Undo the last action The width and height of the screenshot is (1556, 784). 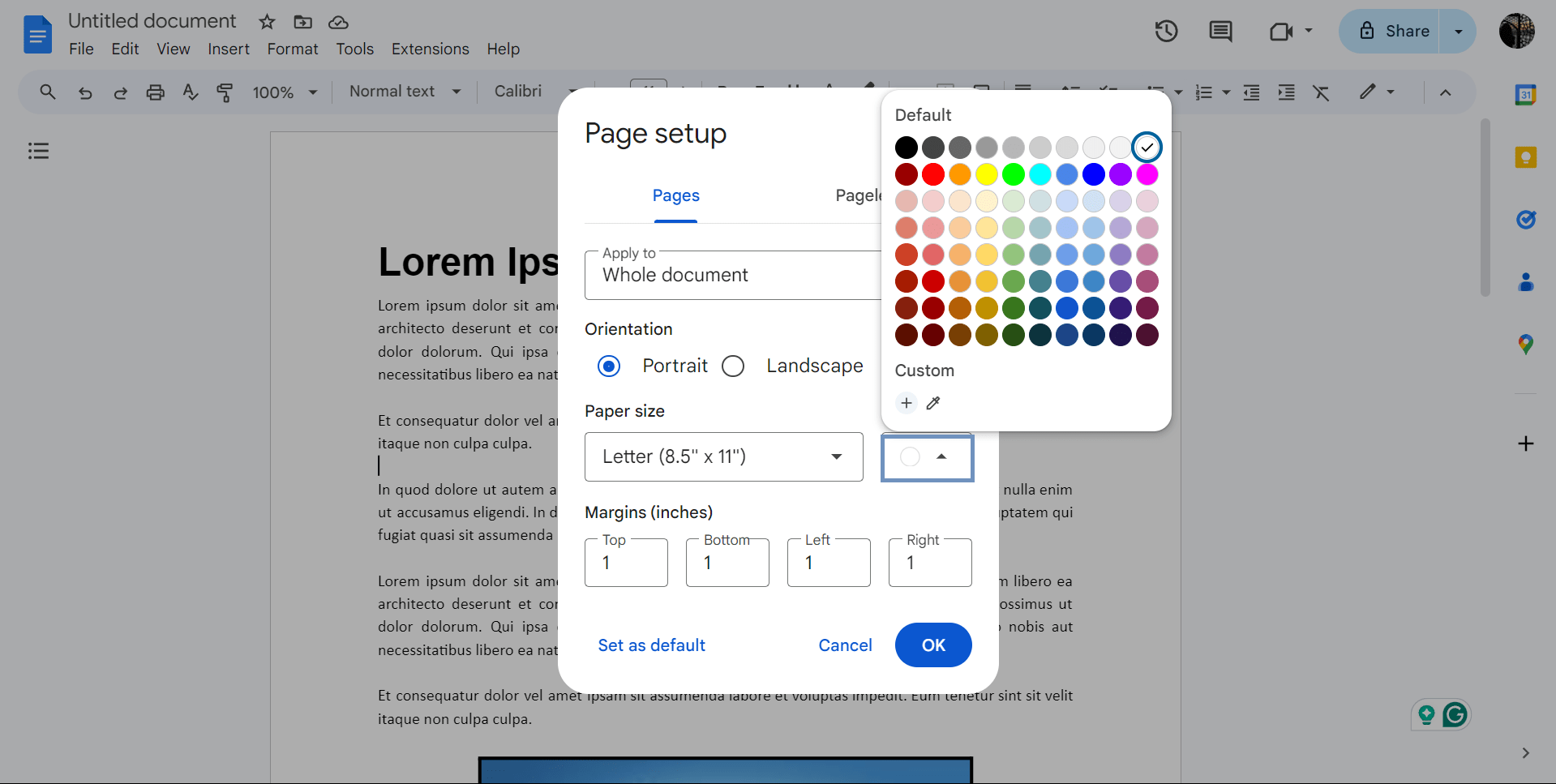click(x=85, y=92)
